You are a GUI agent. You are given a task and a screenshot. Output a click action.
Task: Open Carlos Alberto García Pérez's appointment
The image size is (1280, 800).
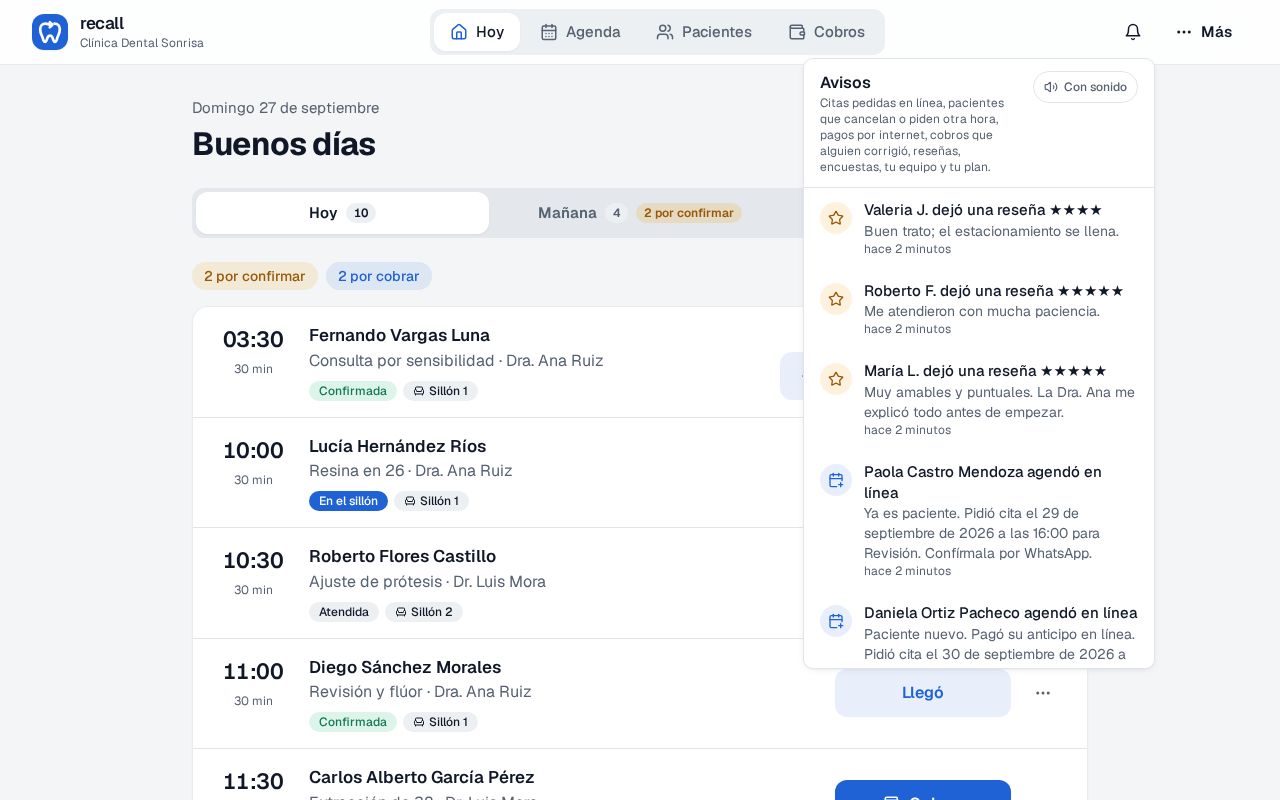tap(422, 777)
